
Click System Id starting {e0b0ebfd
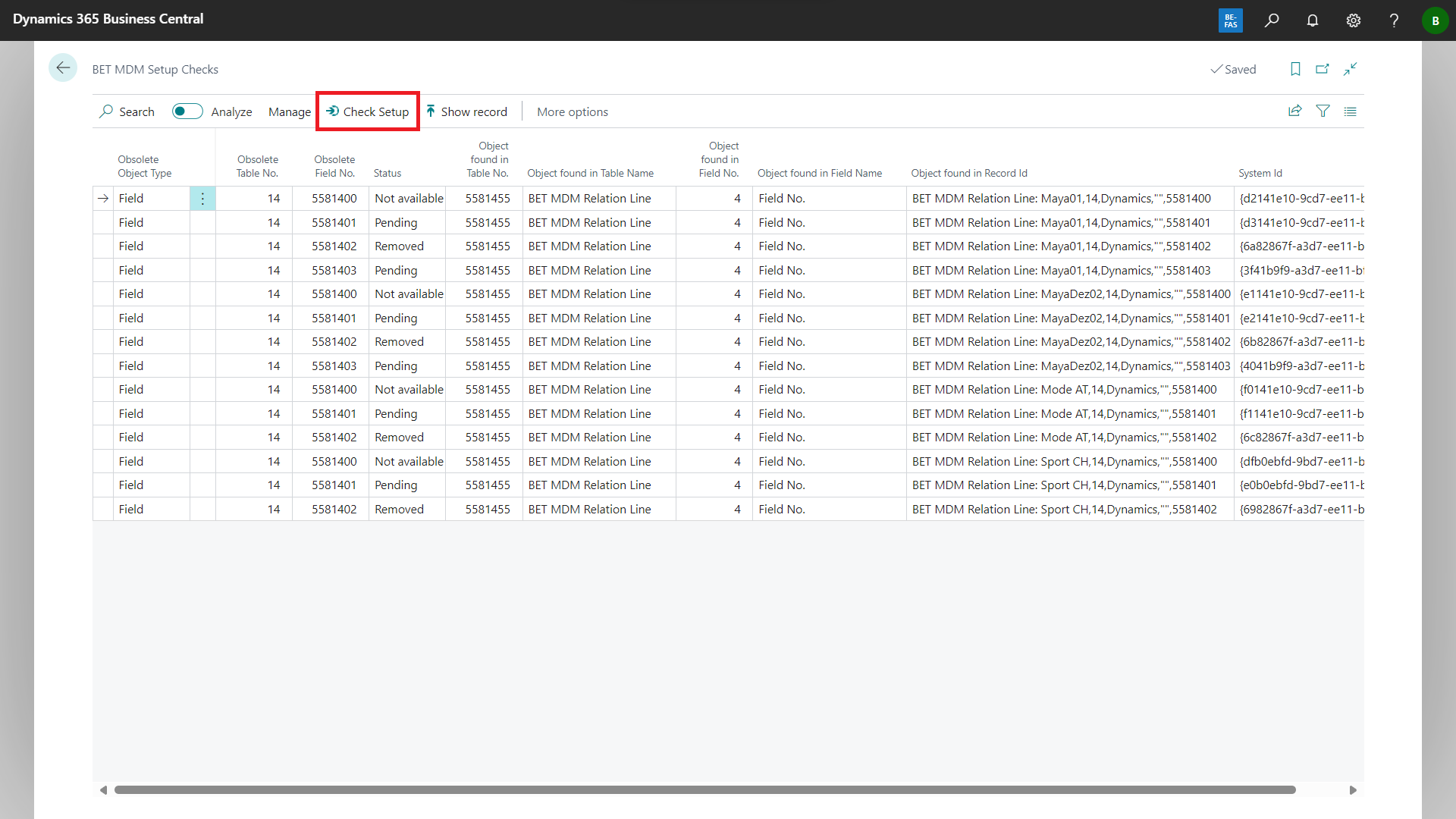point(1300,485)
